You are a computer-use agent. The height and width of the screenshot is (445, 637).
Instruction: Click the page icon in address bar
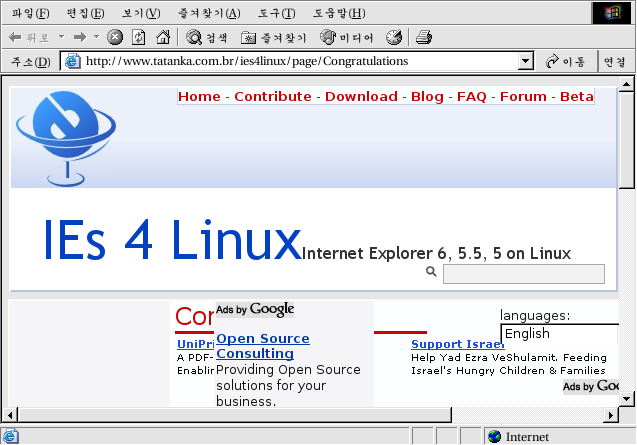[x=73, y=61]
